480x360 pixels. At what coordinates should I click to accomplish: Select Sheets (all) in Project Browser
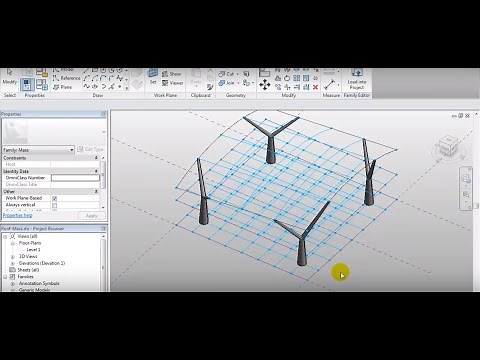[28, 270]
